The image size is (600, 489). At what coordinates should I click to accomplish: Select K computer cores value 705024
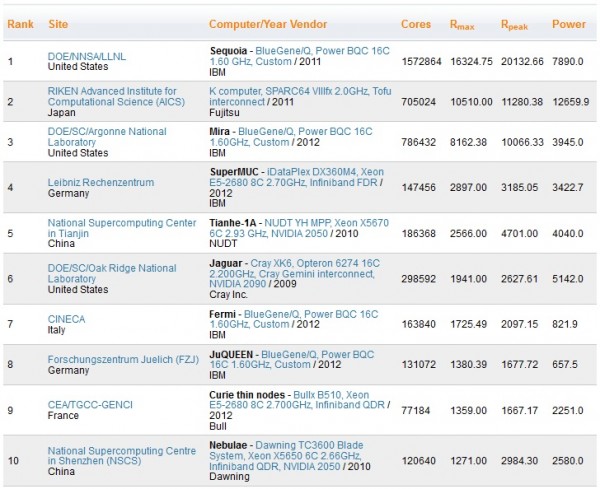[x=419, y=102]
